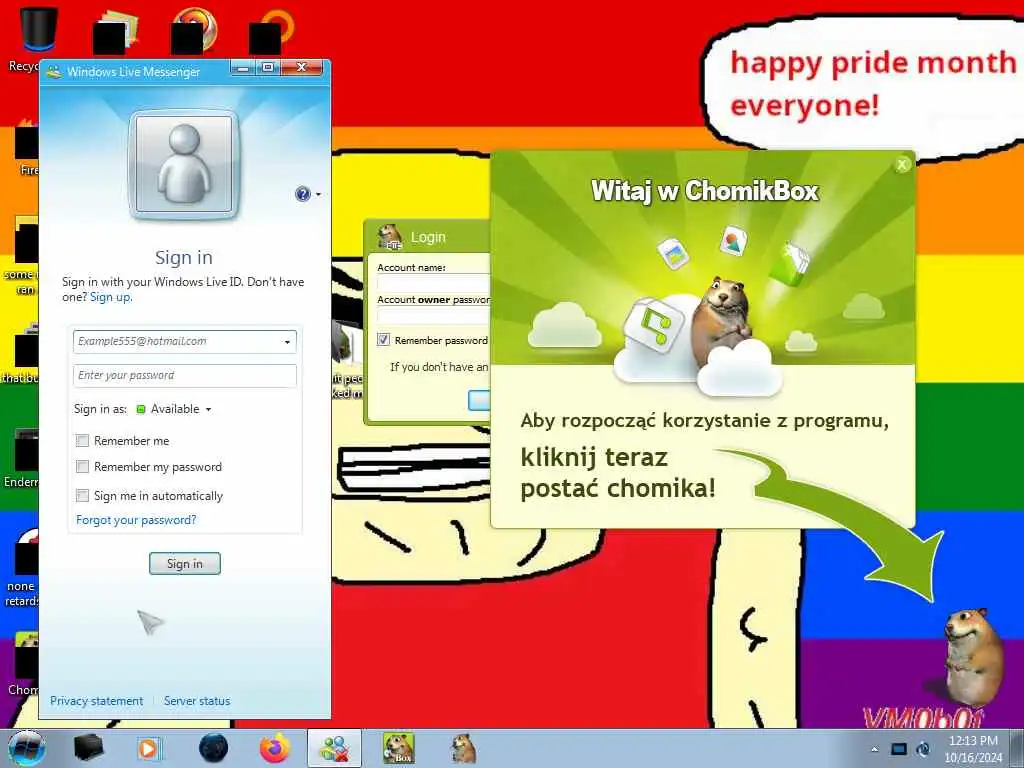Click the Sign in button
The height and width of the screenshot is (768, 1024).
coord(185,564)
